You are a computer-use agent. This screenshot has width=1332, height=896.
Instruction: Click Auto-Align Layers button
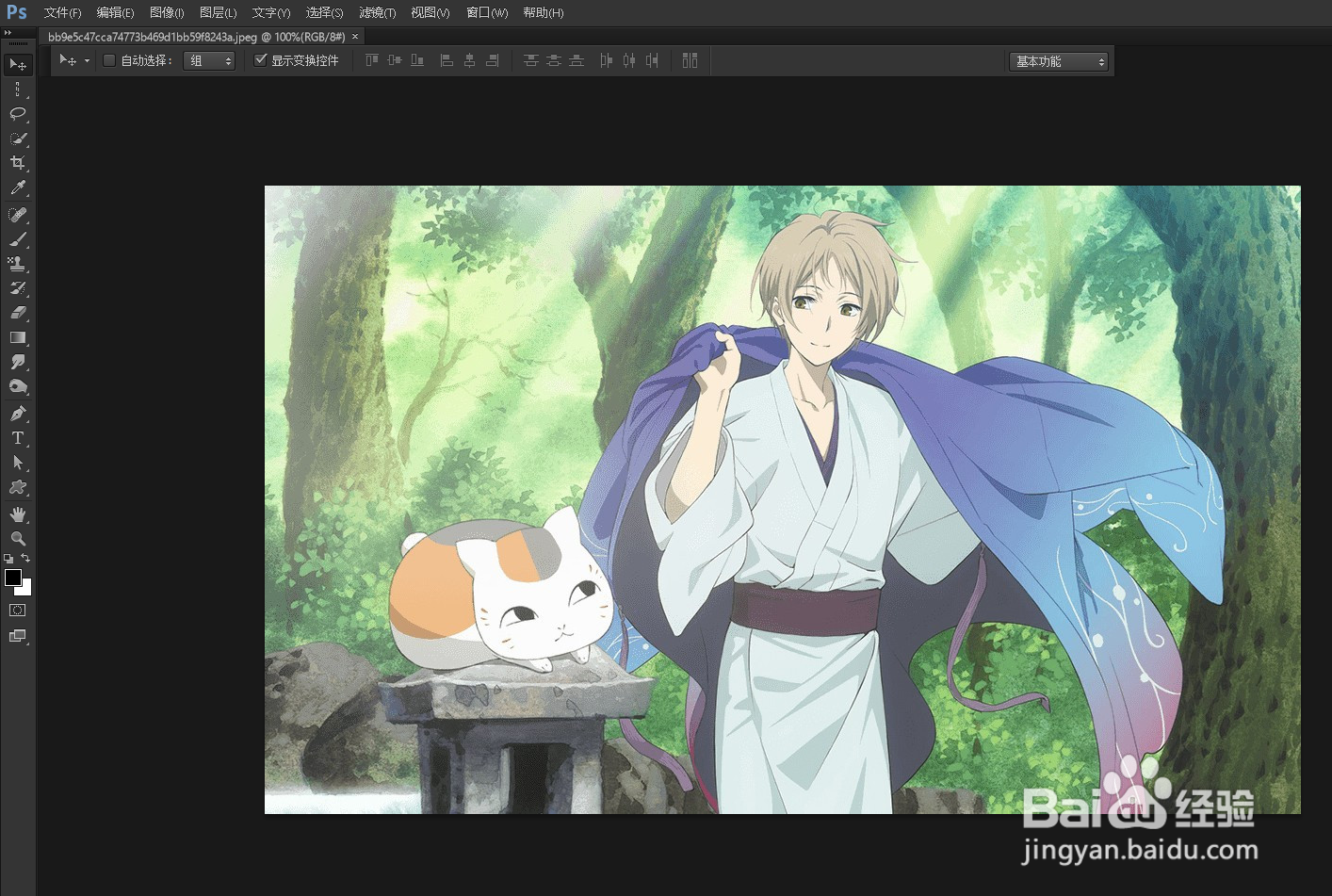690,60
